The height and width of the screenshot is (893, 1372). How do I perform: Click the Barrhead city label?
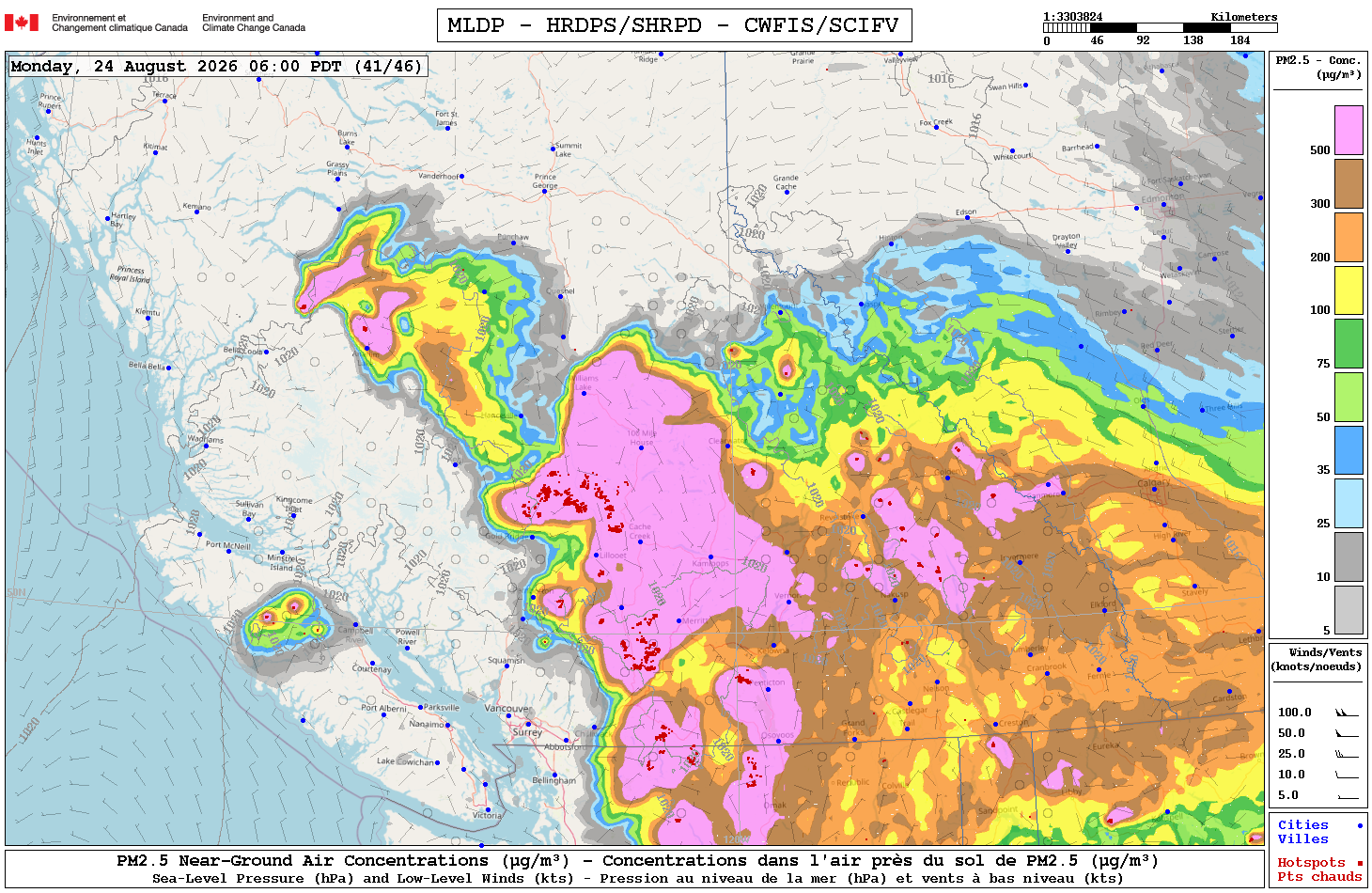pyautogui.click(x=1078, y=148)
